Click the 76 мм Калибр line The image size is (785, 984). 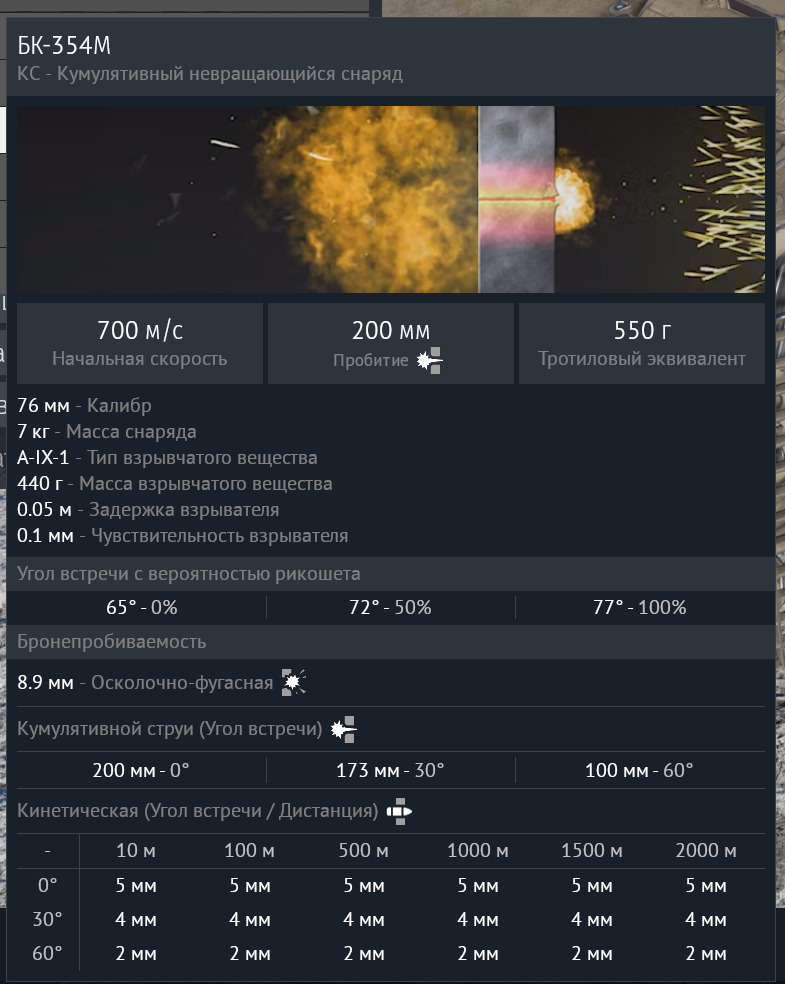point(85,406)
